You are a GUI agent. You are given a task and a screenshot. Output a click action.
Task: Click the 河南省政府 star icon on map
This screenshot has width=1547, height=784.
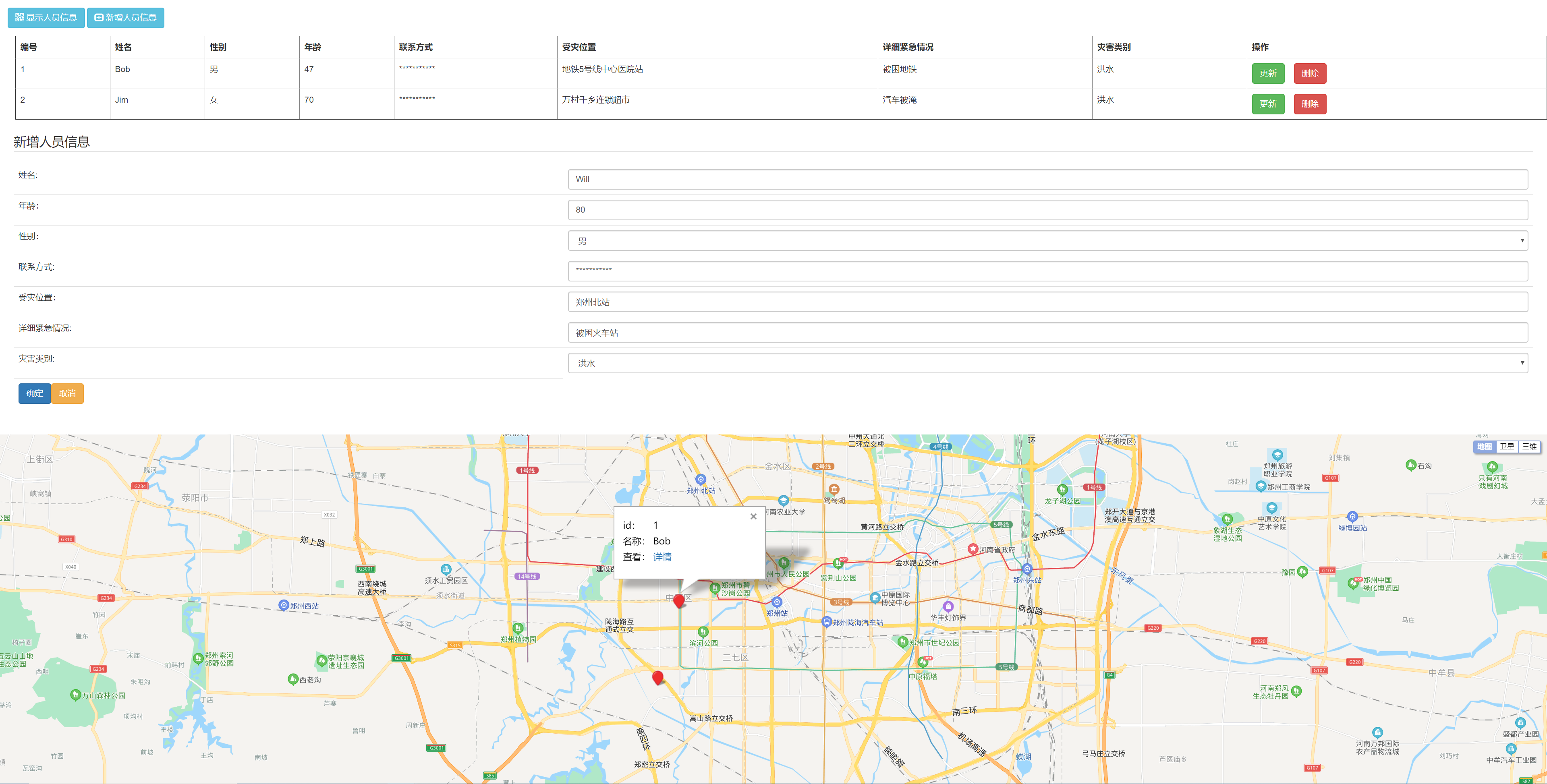coord(973,549)
